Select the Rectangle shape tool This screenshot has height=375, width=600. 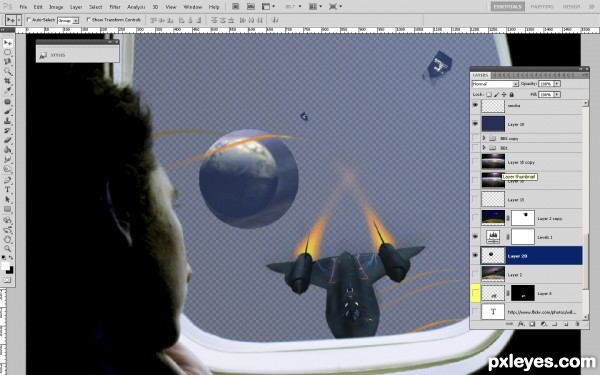coord(7,209)
